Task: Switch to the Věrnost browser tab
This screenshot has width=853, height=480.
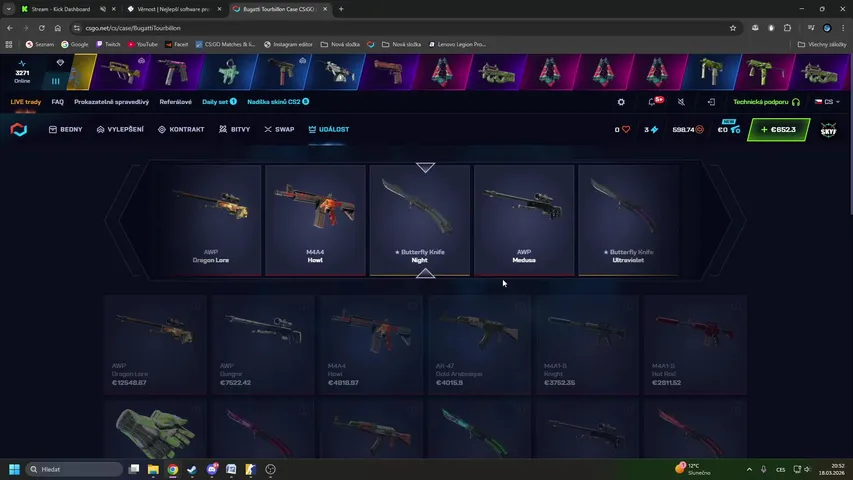Action: click(x=173, y=9)
